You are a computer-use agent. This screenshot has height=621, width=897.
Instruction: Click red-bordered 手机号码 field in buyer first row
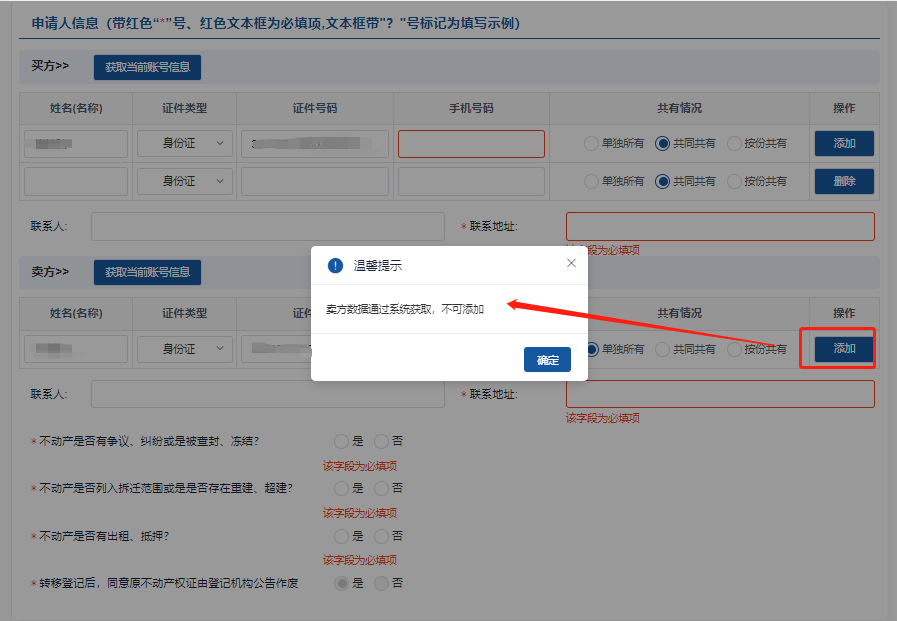pos(471,144)
